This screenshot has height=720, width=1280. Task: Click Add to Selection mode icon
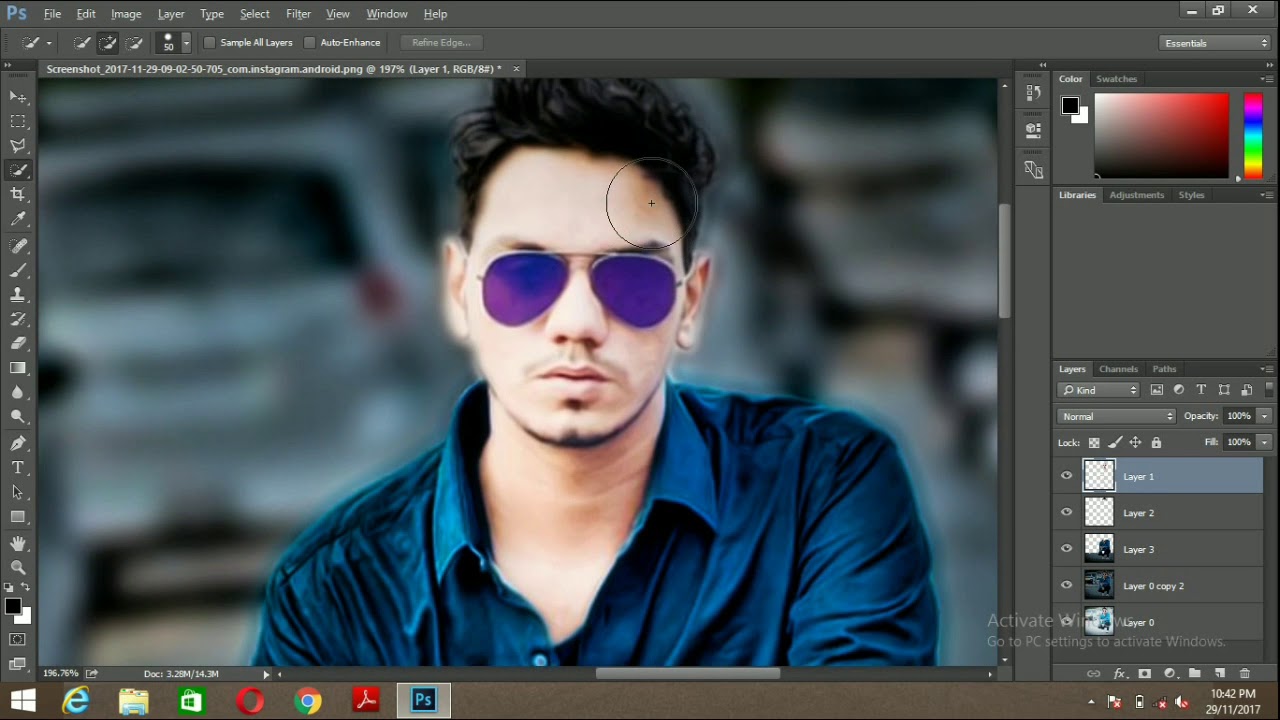[x=108, y=43]
